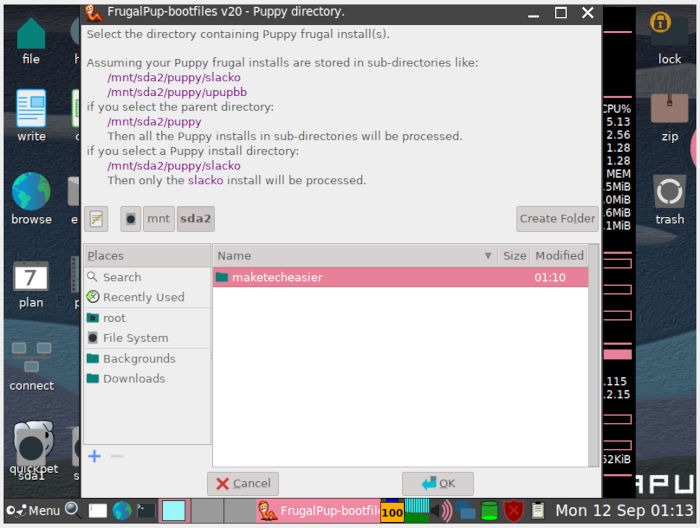Click the CPU load graph tray icon
The height and width of the screenshot is (528, 700).
[417, 511]
